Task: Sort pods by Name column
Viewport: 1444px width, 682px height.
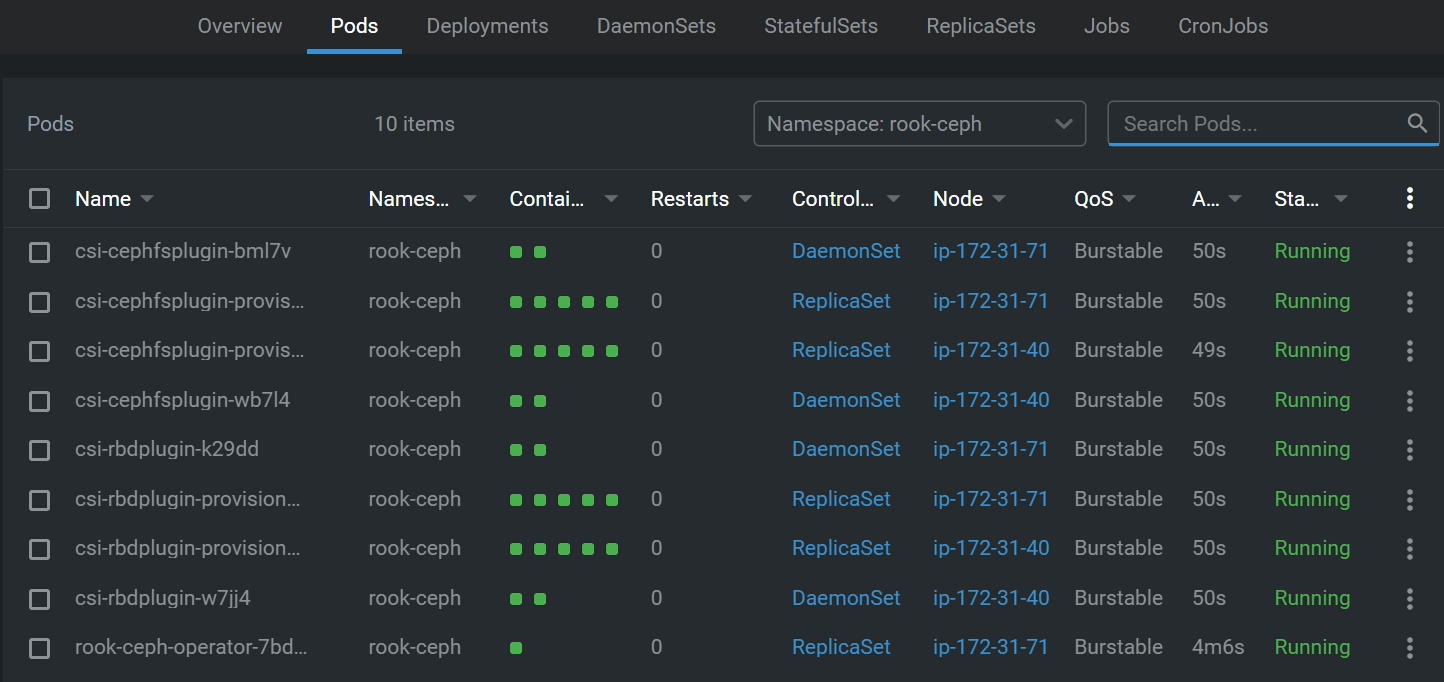Action: [x=114, y=199]
